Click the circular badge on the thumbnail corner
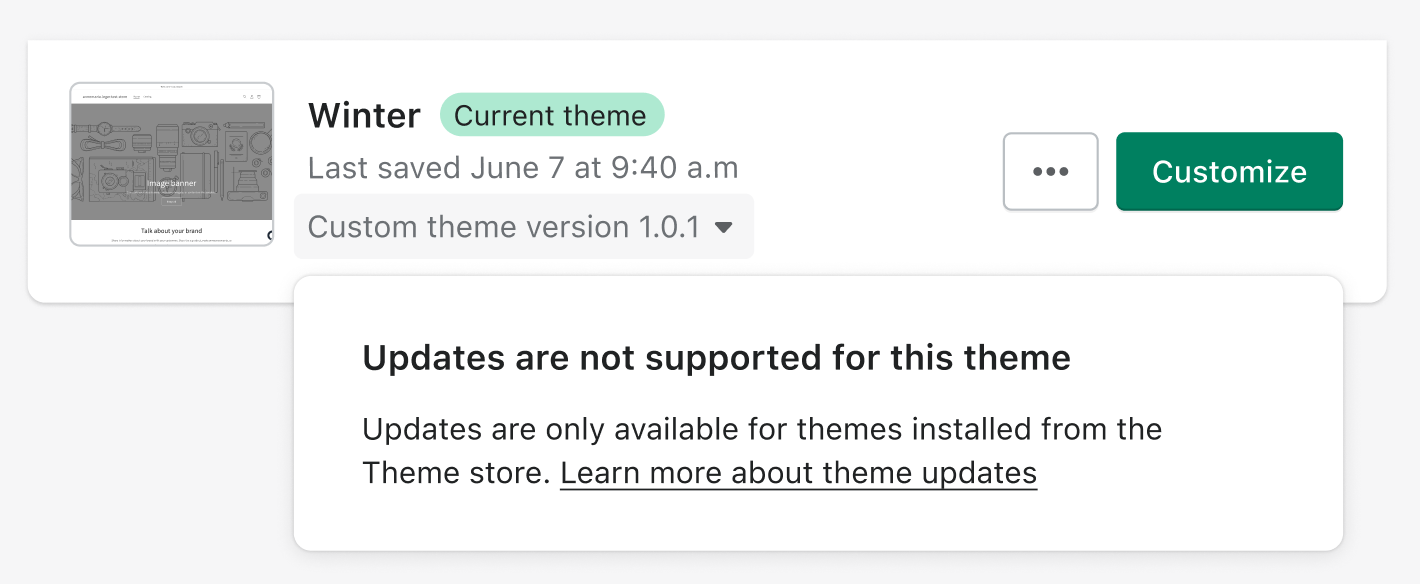 (x=269, y=234)
